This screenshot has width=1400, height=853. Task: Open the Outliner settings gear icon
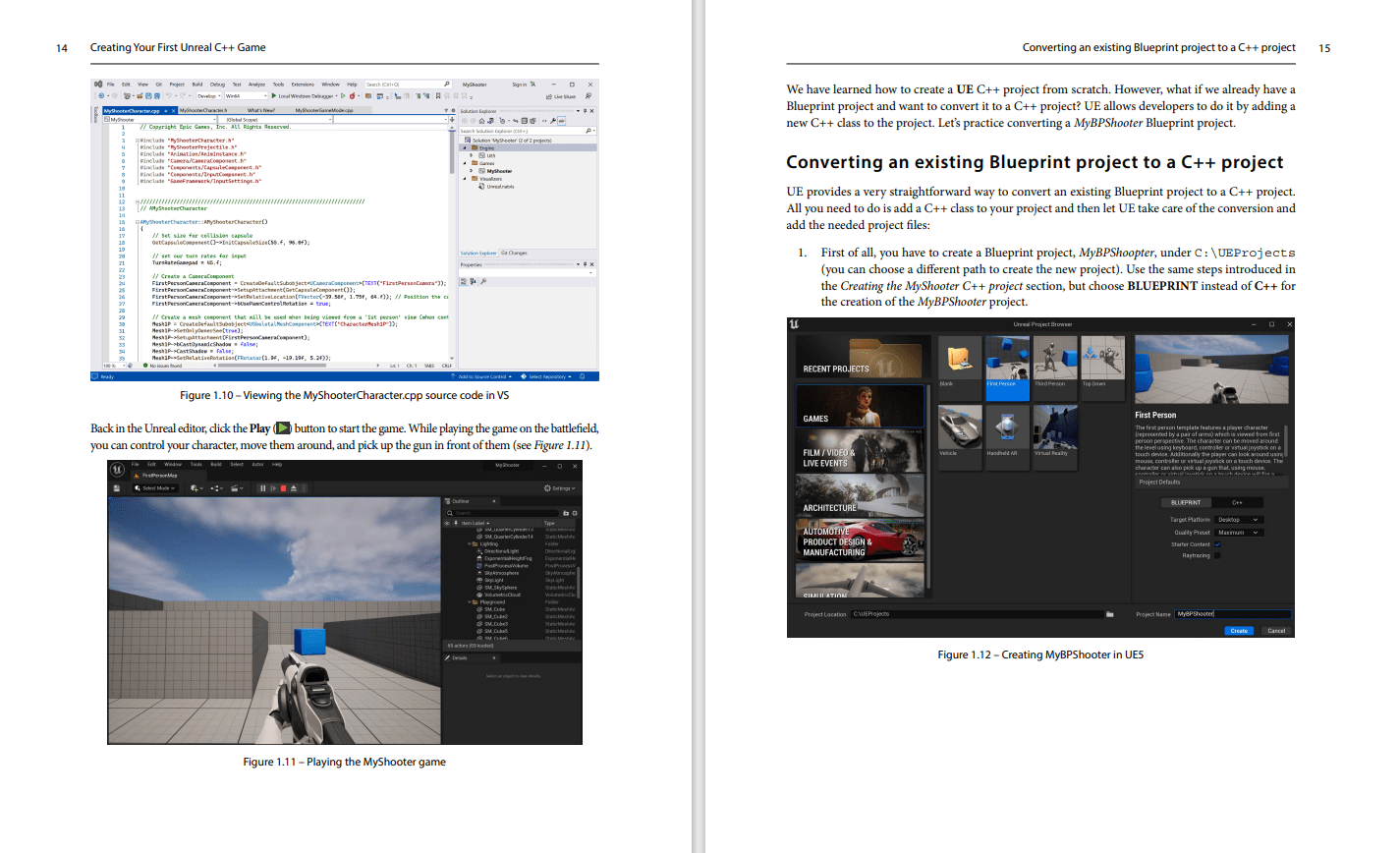click(x=576, y=513)
